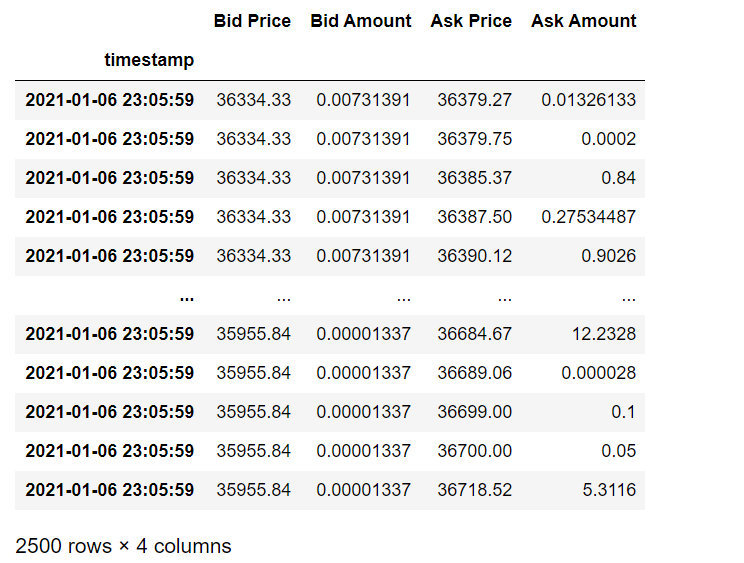744x563 pixels.
Task: Select the Ask Amount column header
Action: click(x=584, y=21)
